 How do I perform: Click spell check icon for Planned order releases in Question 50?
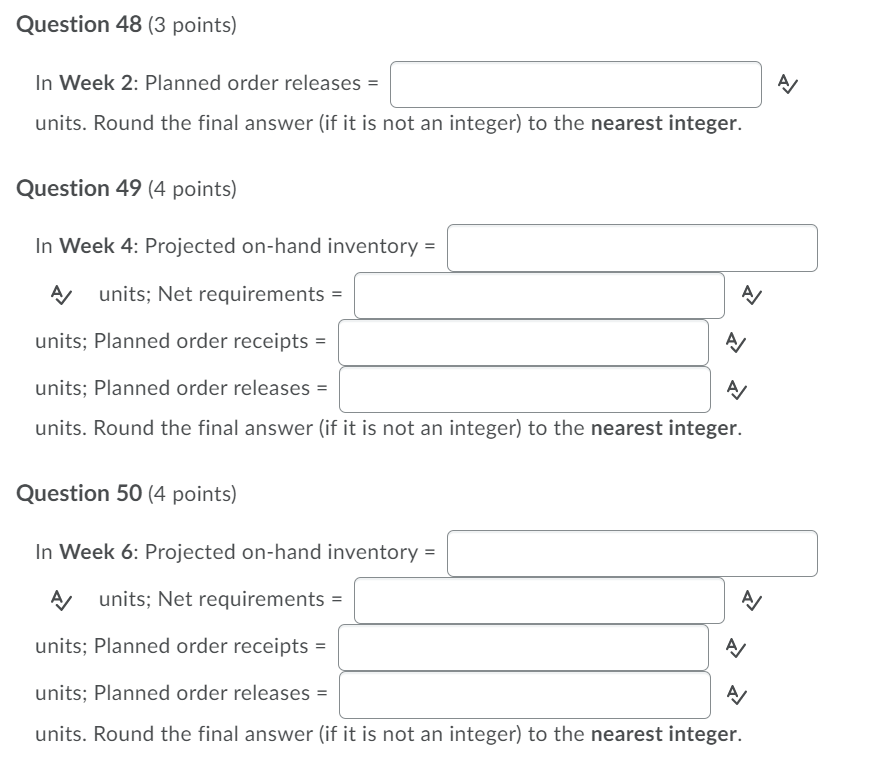tap(738, 694)
